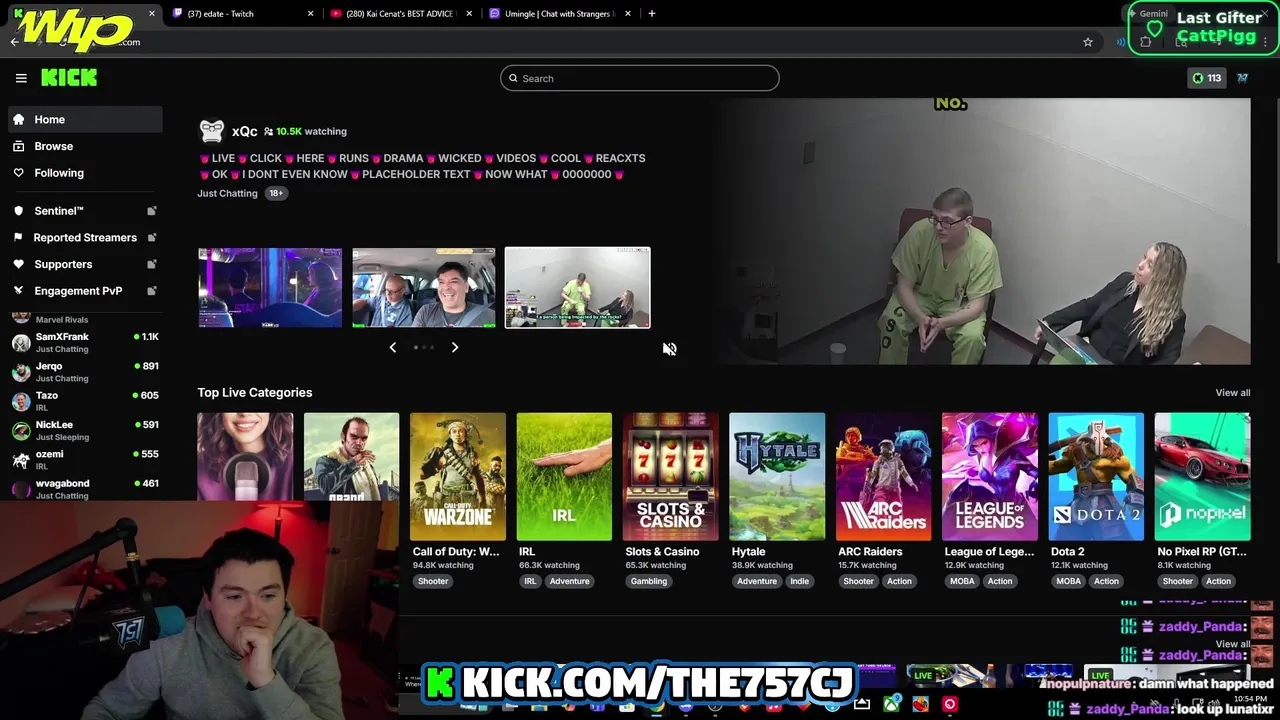The width and height of the screenshot is (1280, 720).
Task: Click the Just Chatting category under xQc
Action: pos(227,193)
